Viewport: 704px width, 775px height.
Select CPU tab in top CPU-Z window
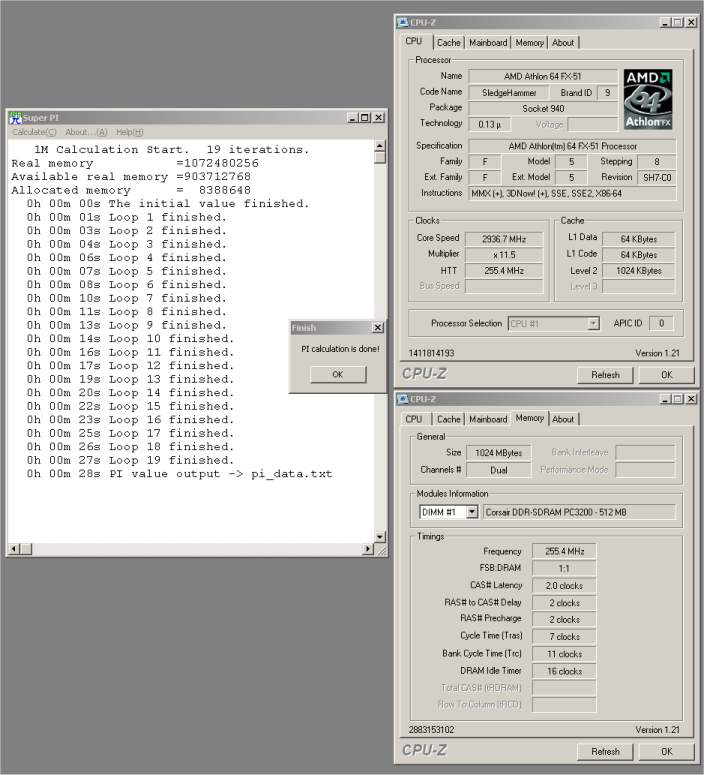pos(414,41)
